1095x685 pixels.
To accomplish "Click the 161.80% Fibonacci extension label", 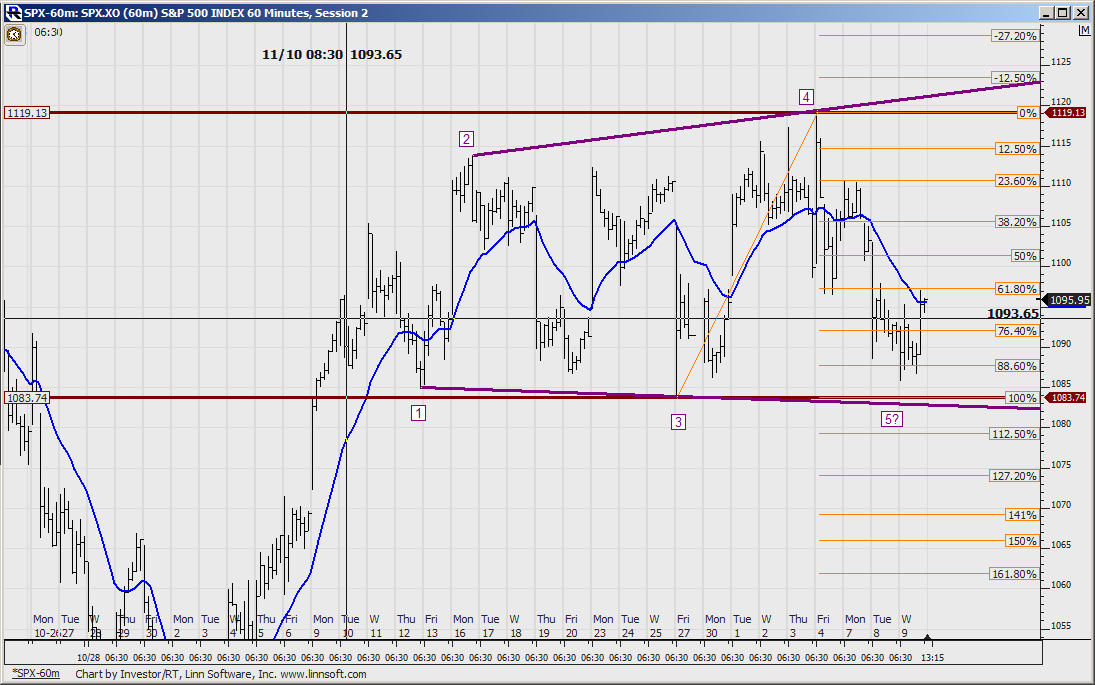I will point(1013,574).
